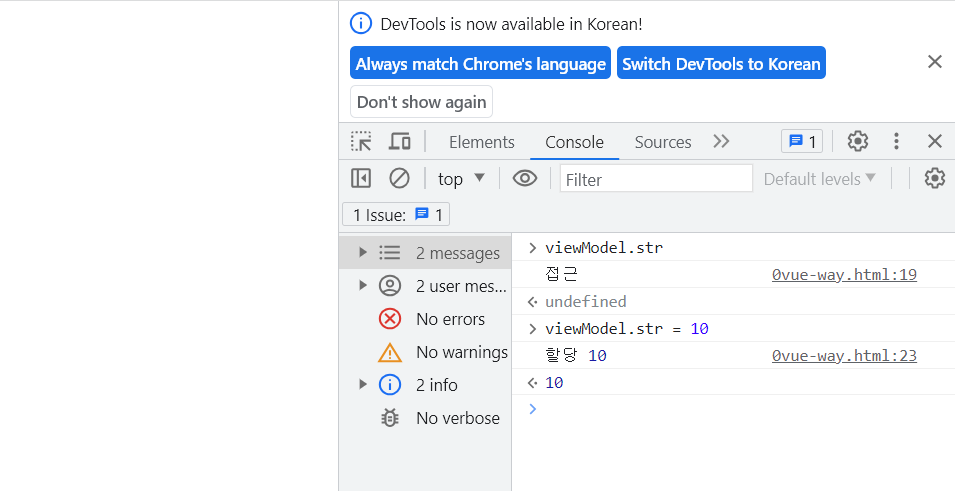Click the messages list icon in sidebar
This screenshot has height=491, width=955.
pos(390,253)
